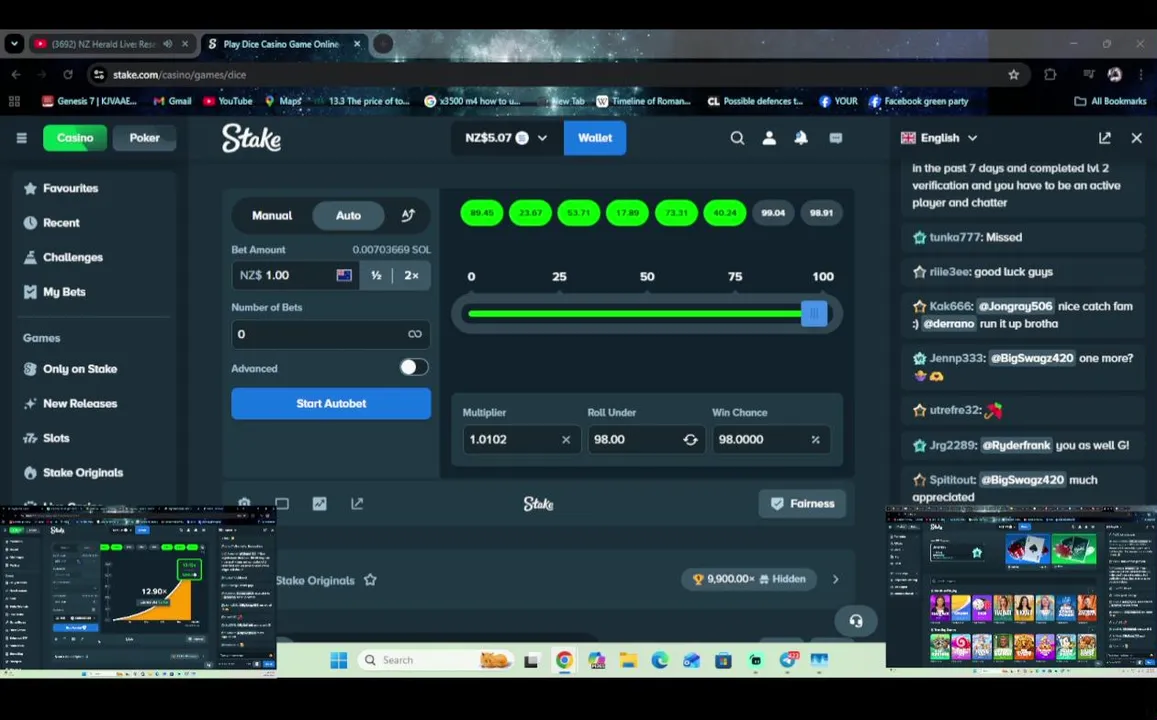
Task: Click the green dice slider track
Action: 636,314
